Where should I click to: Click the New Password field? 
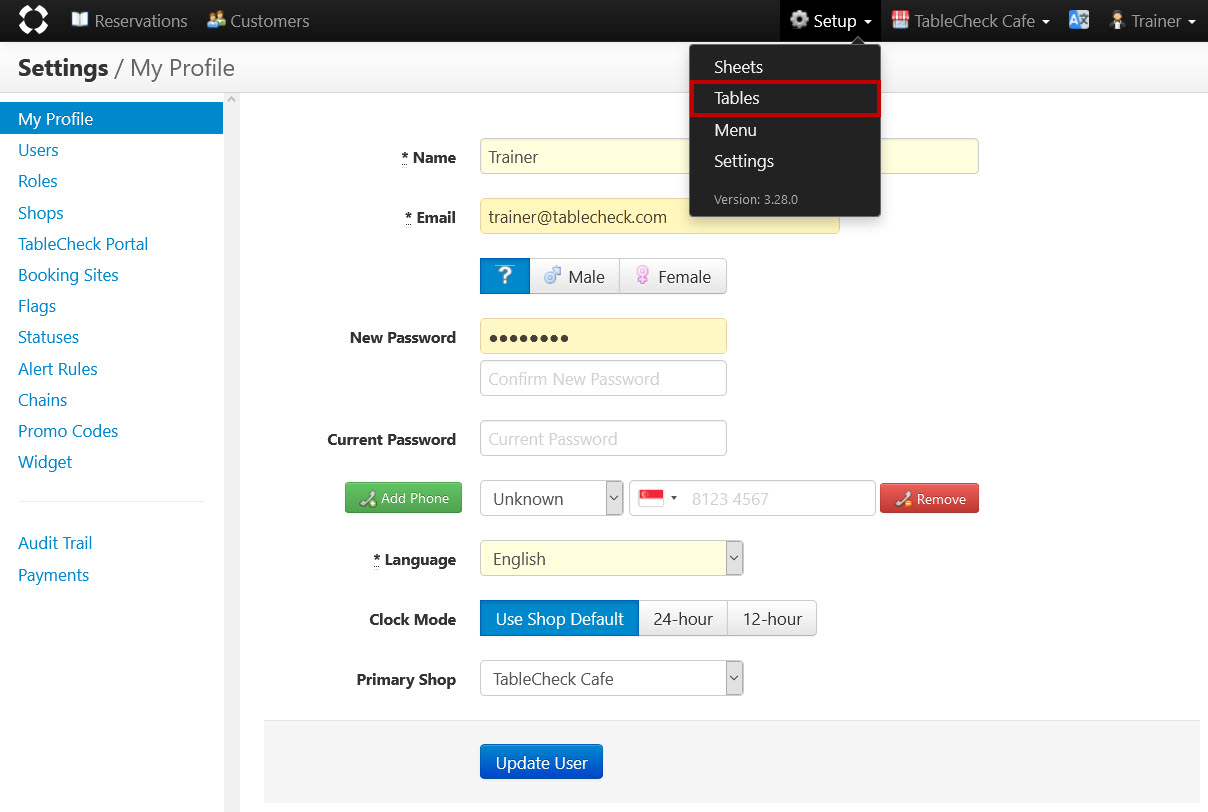pyautogui.click(x=603, y=336)
